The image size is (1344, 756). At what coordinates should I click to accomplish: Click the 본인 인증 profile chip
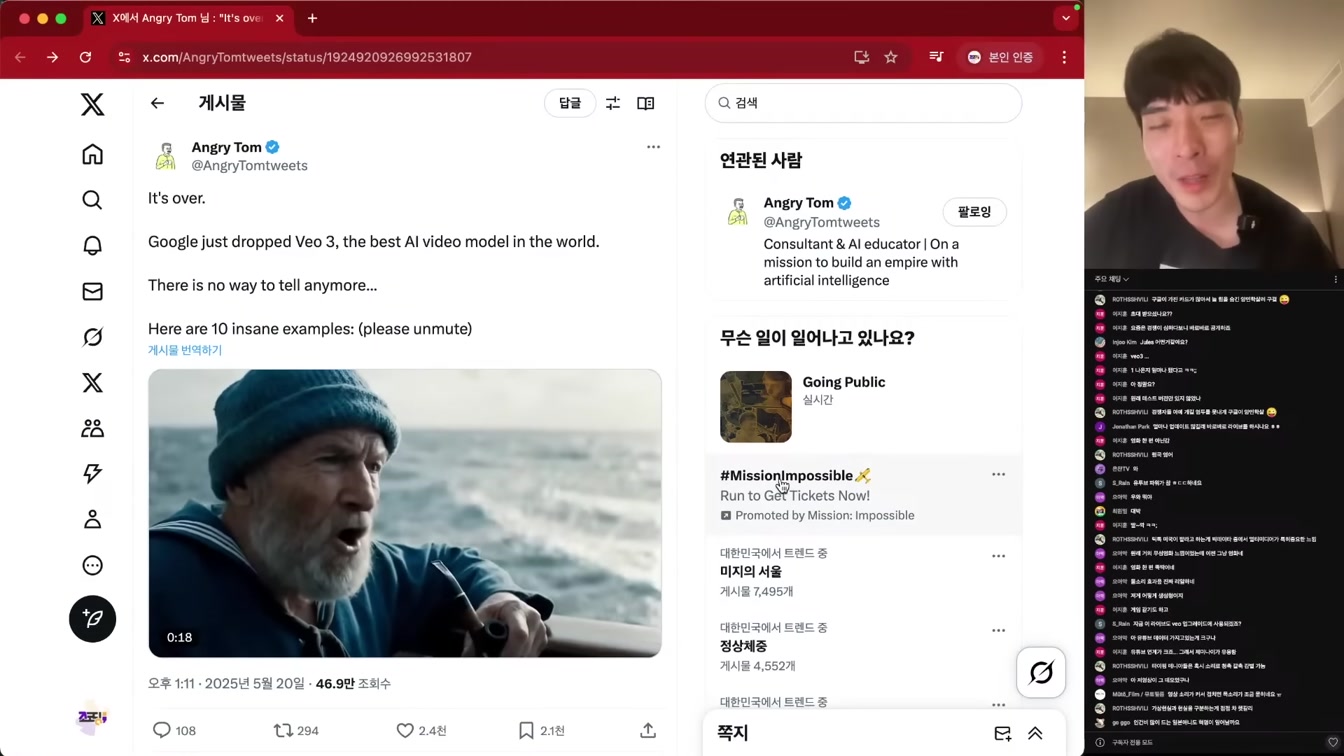pyautogui.click(x=1000, y=58)
